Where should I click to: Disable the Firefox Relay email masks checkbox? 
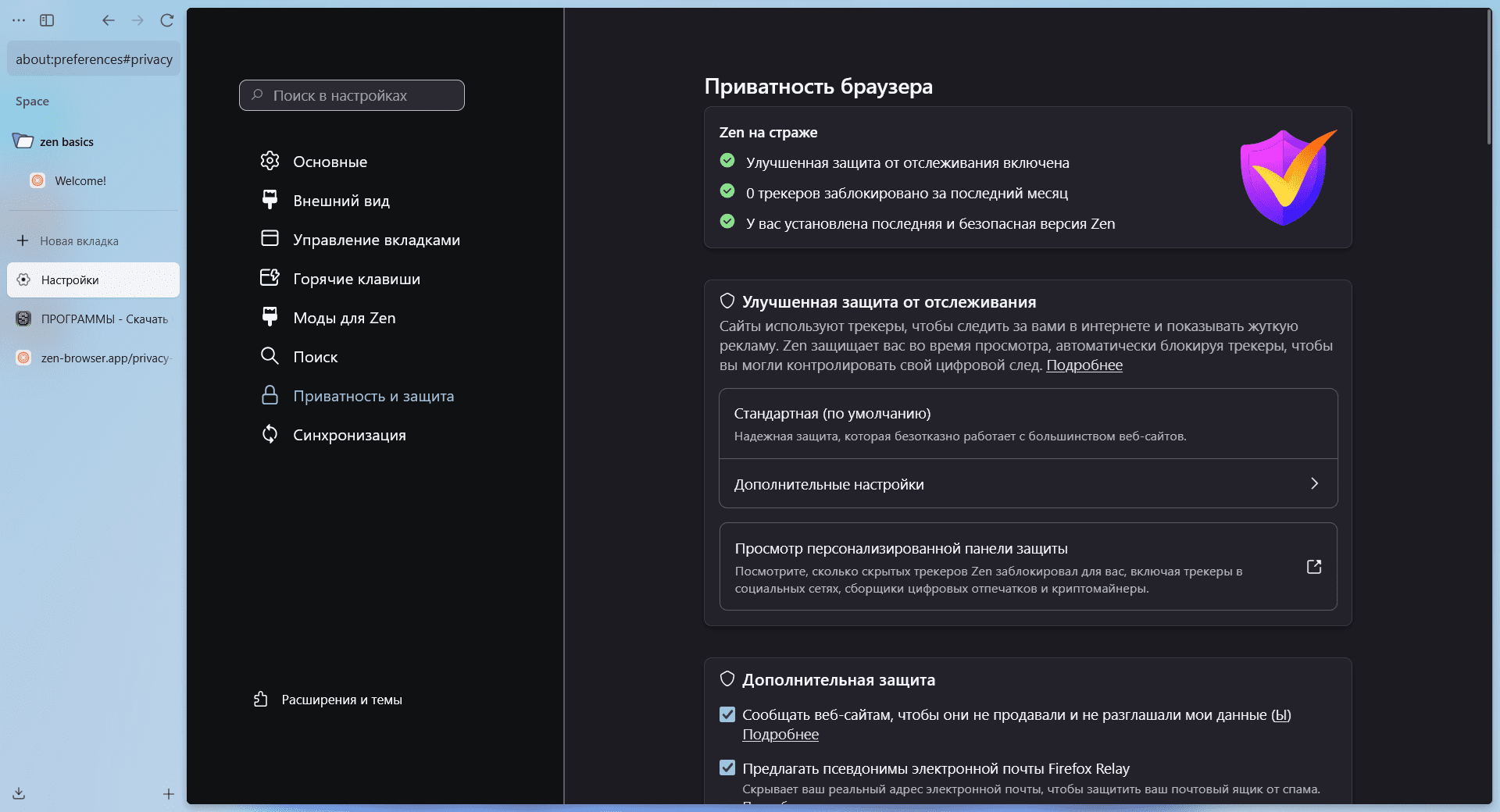(727, 768)
